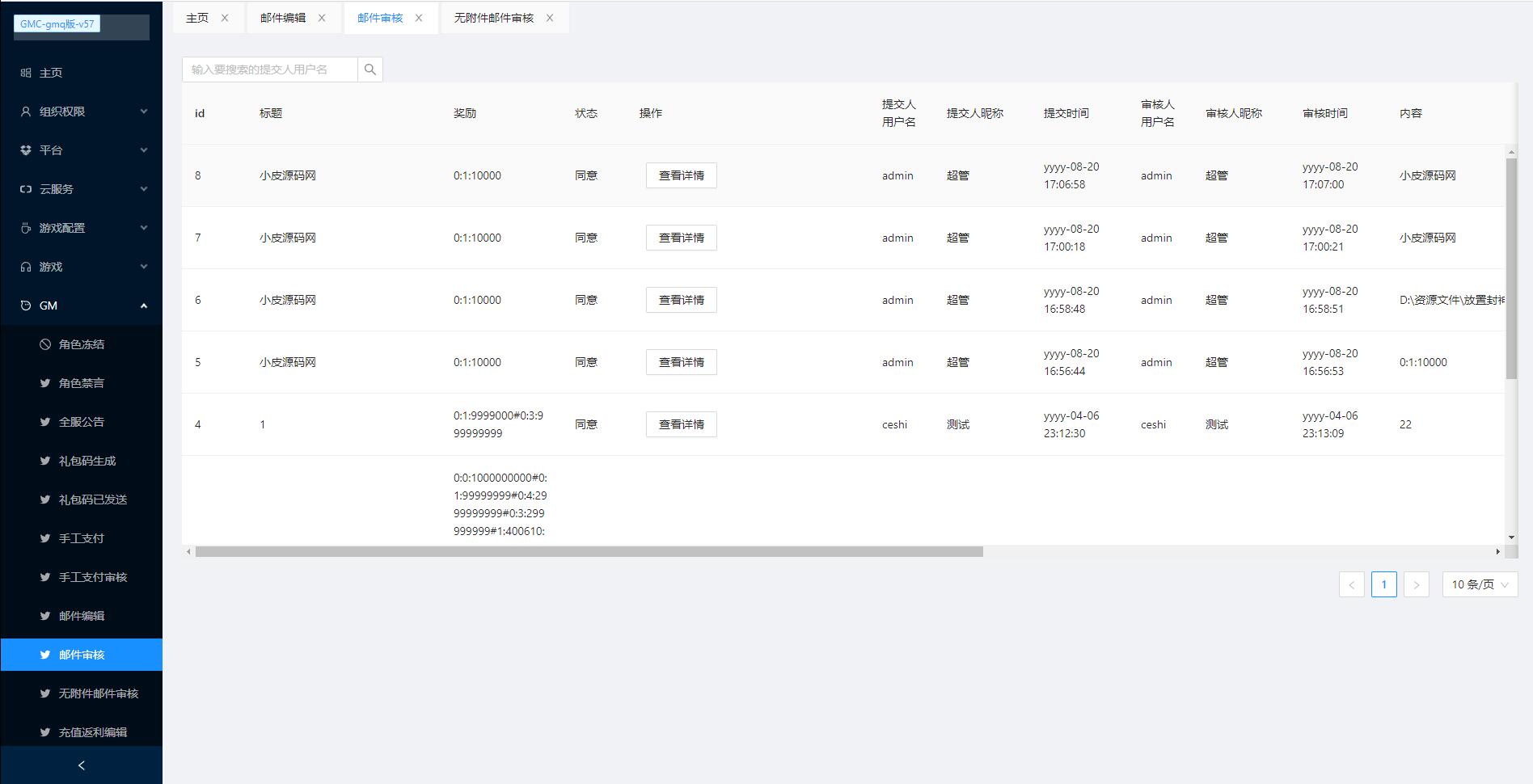Expand the 组织权限 menu section
1533x784 pixels.
coord(144,111)
